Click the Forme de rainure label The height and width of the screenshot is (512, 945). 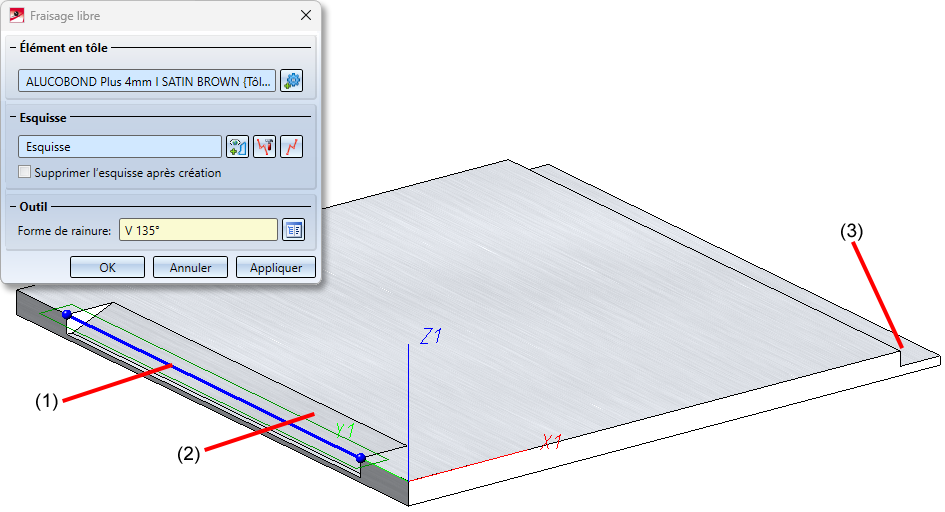click(64, 230)
